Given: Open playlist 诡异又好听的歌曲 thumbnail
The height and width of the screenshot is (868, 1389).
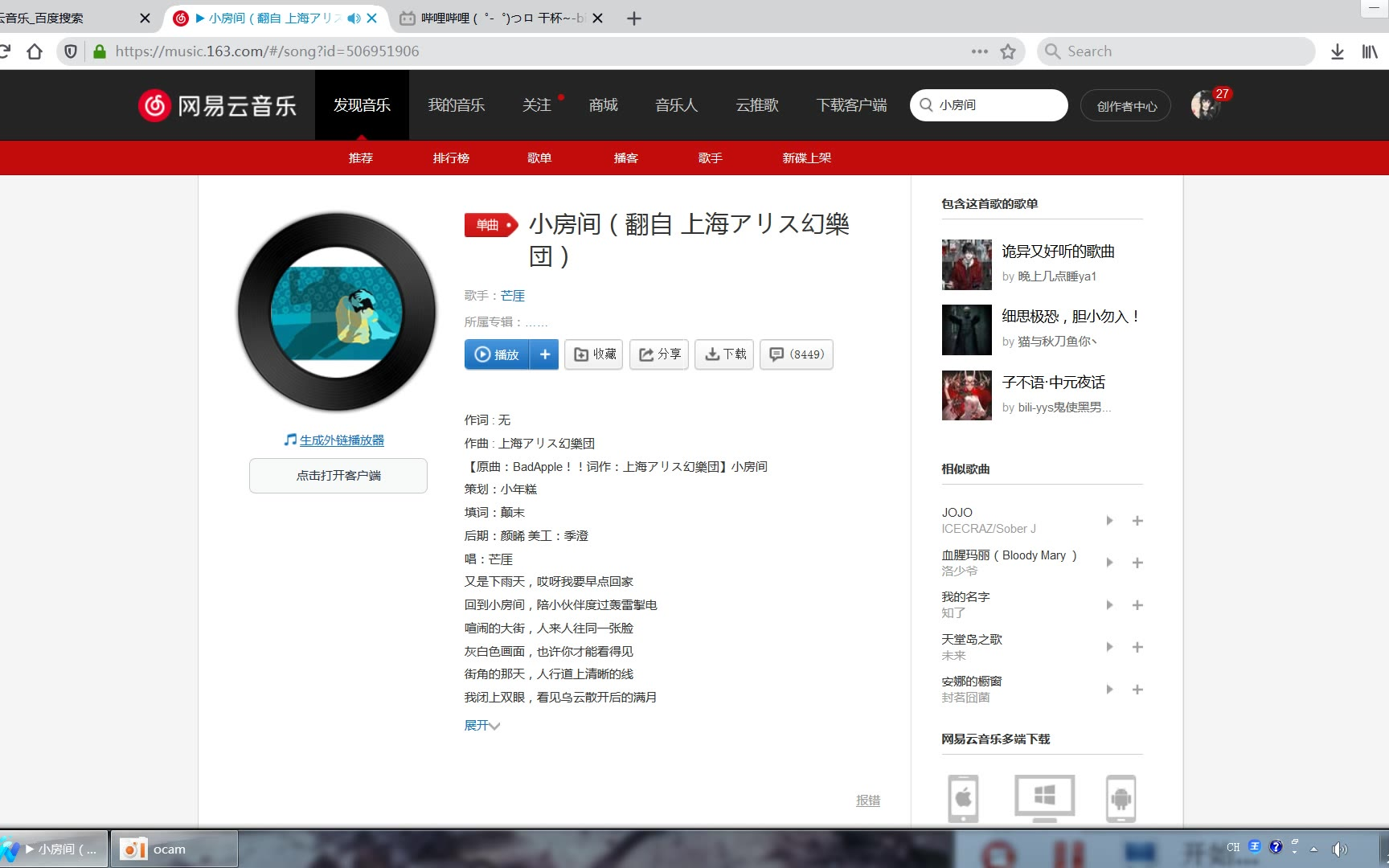Looking at the screenshot, I should coord(967,264).
